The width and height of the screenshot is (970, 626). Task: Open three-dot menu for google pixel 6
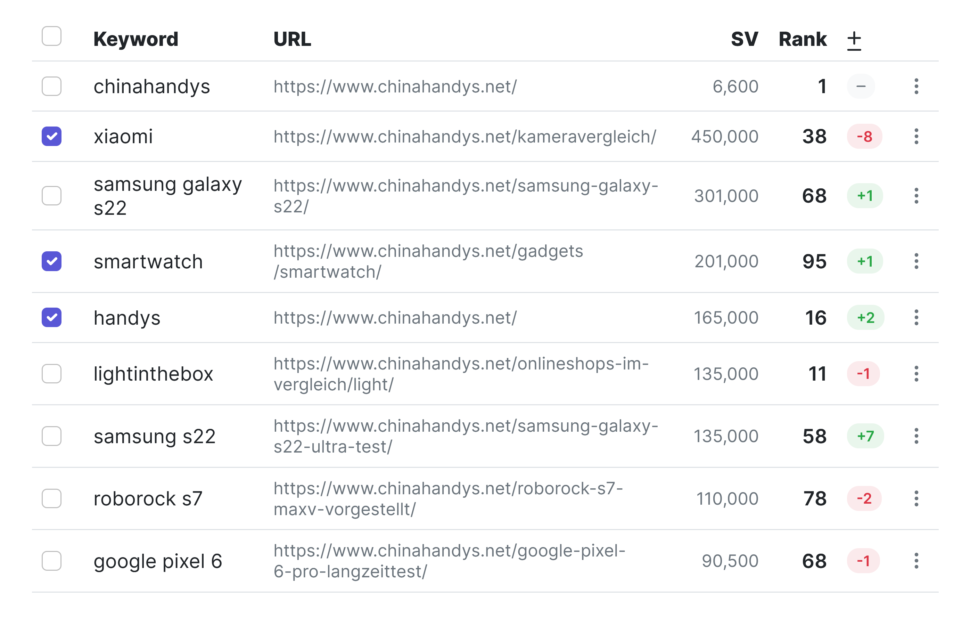[x=916, y=561]
